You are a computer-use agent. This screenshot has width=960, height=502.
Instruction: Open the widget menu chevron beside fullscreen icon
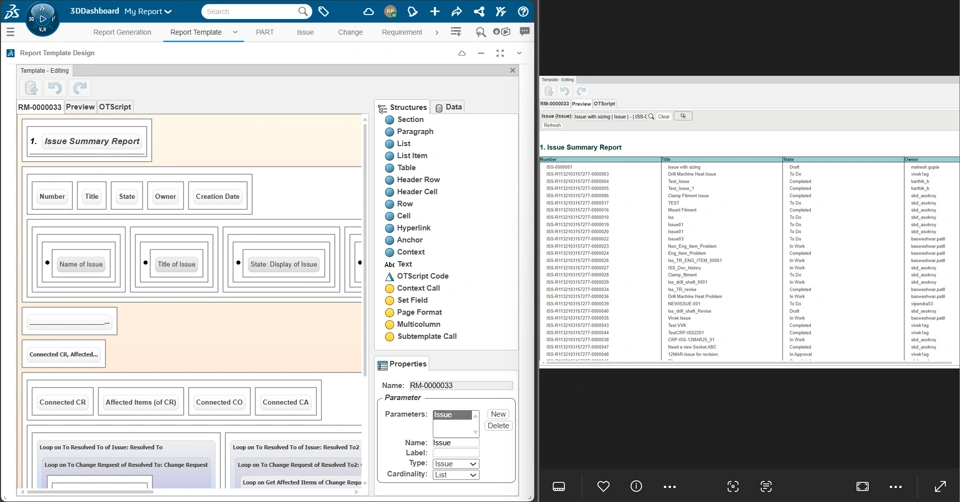pos(519,53)
